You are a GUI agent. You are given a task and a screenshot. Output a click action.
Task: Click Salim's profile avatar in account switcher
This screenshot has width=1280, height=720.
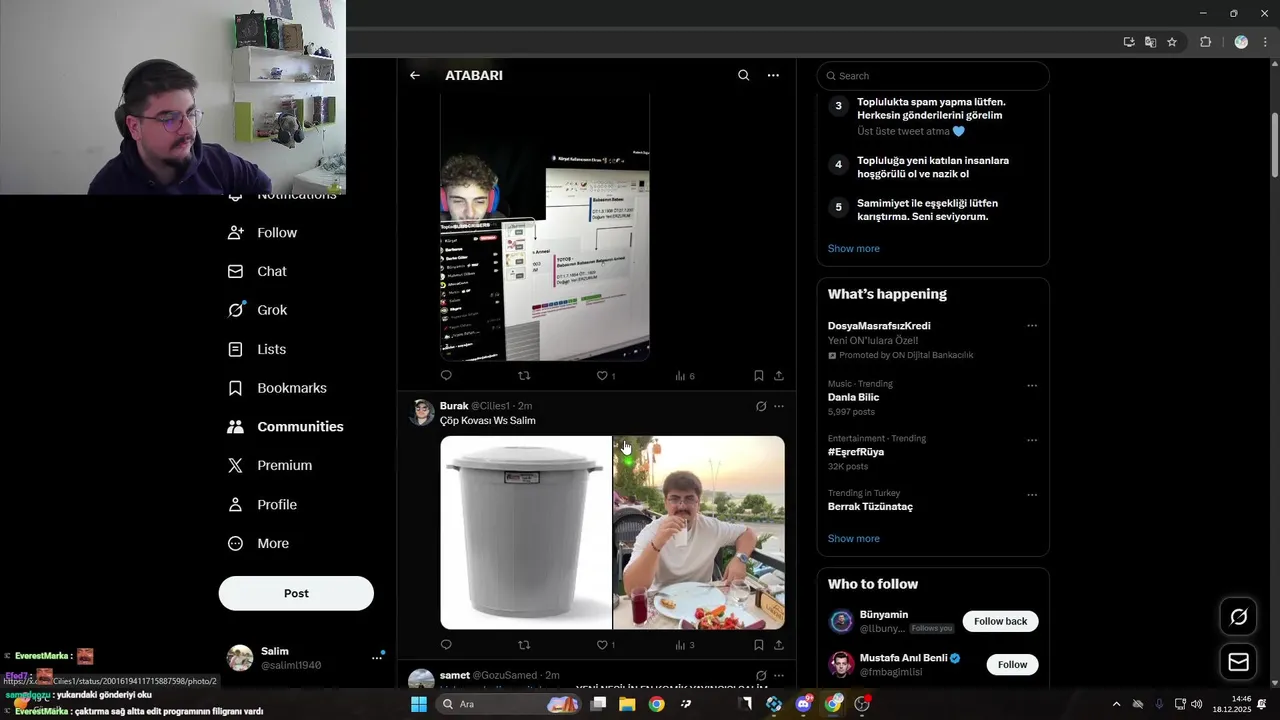240,657
